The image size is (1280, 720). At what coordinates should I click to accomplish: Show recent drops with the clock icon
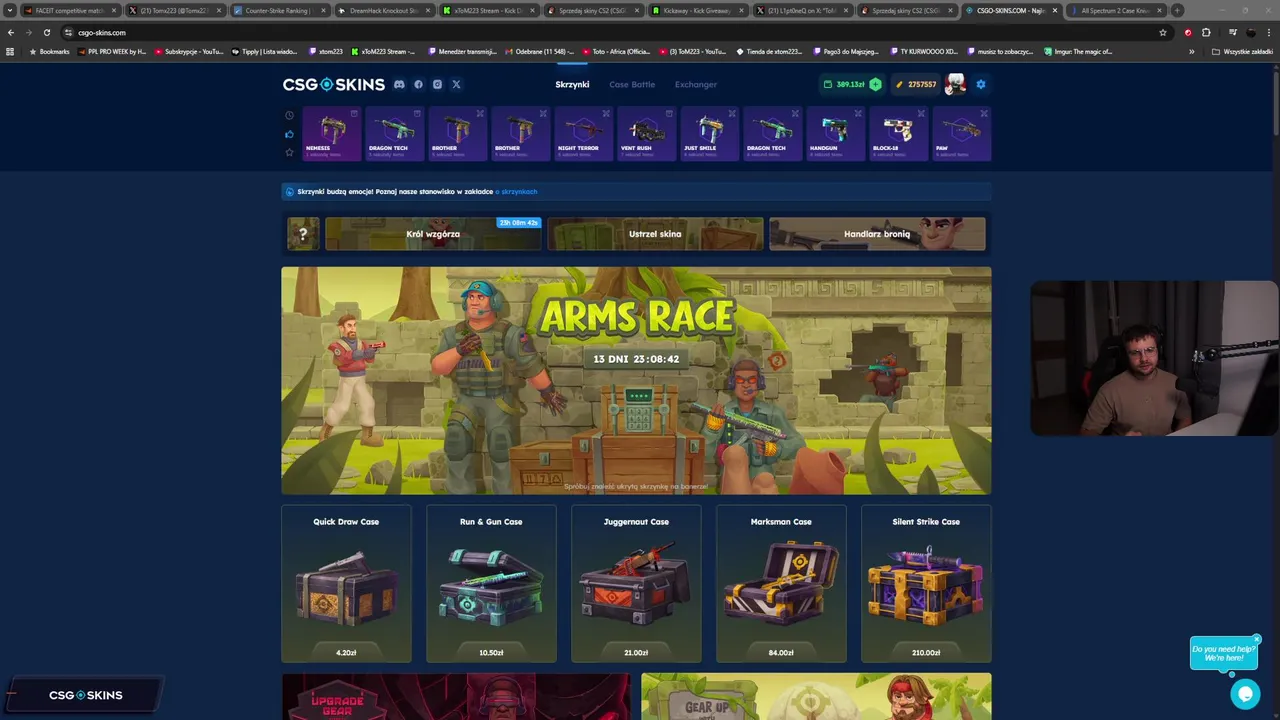(290, 115)
